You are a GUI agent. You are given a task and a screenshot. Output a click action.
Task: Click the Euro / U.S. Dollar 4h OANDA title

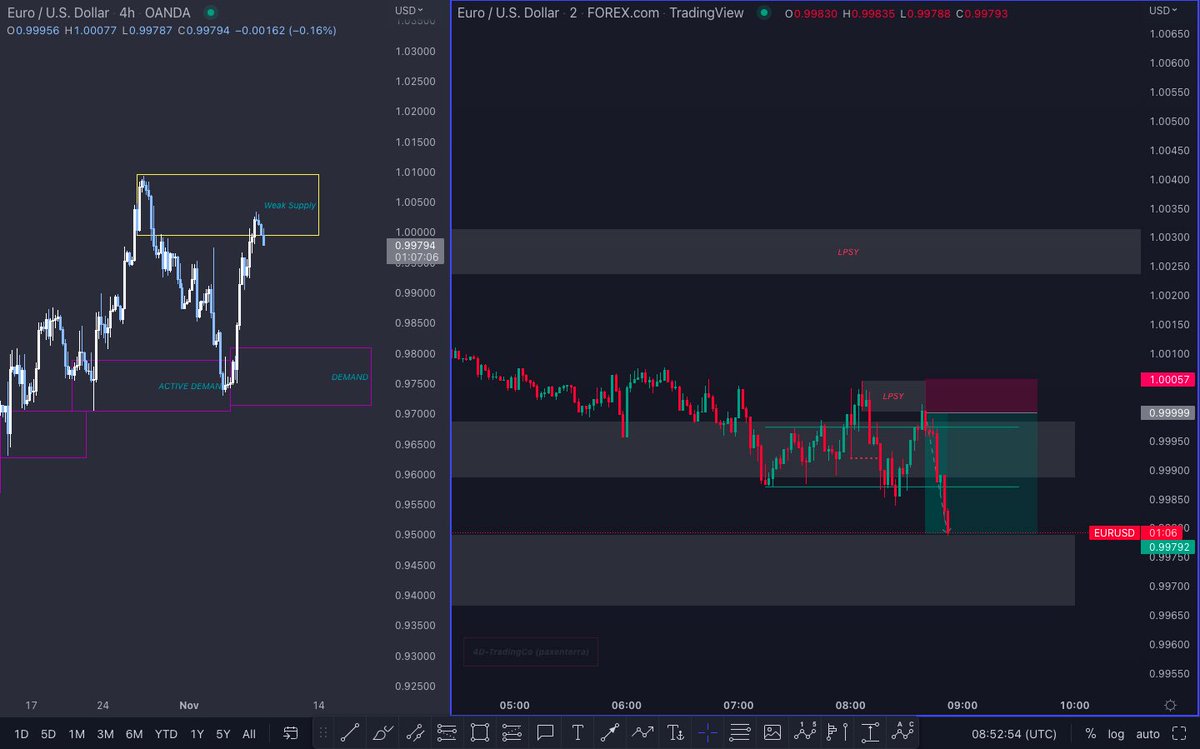(x=98, y=13)
